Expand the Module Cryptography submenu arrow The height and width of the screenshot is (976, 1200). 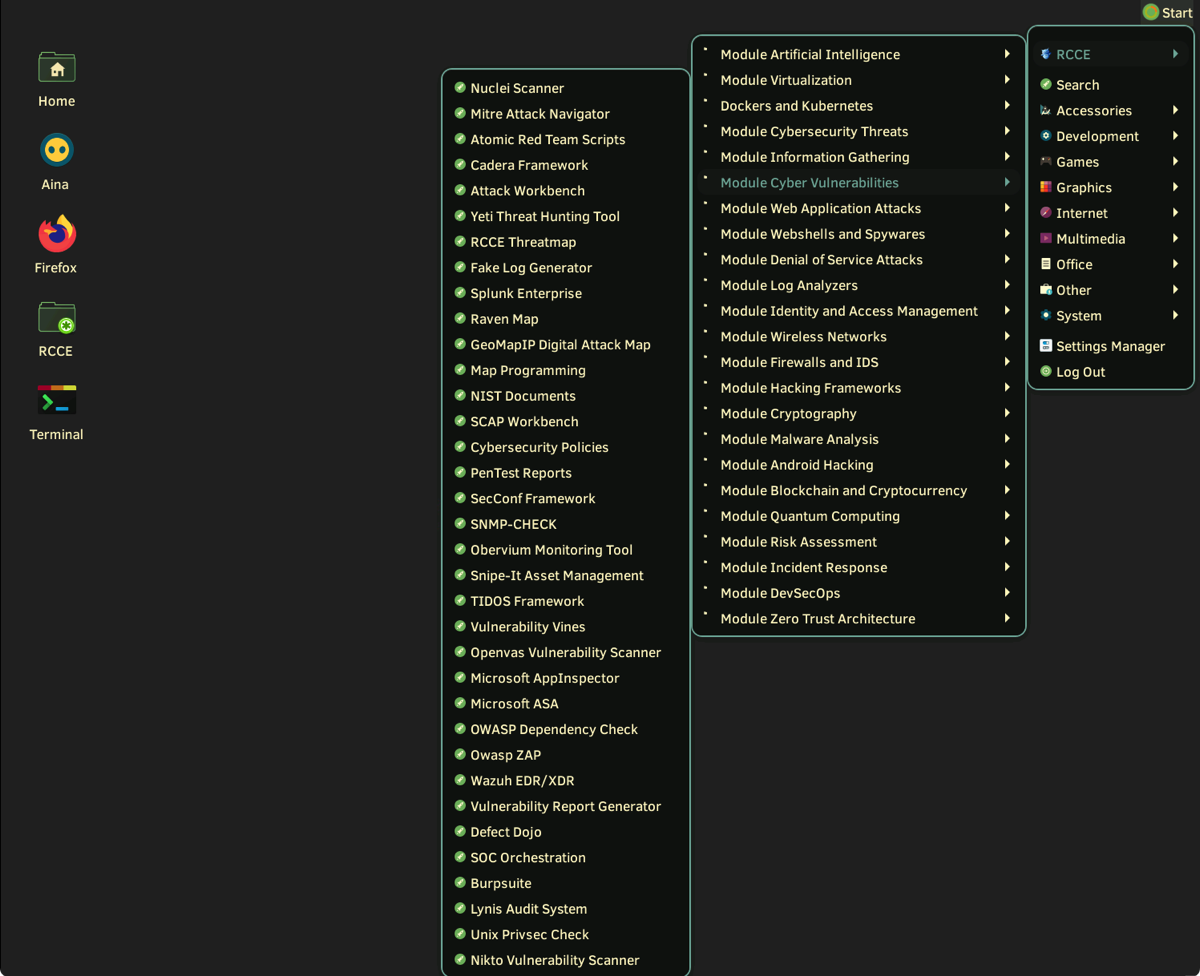[1007, 414]
